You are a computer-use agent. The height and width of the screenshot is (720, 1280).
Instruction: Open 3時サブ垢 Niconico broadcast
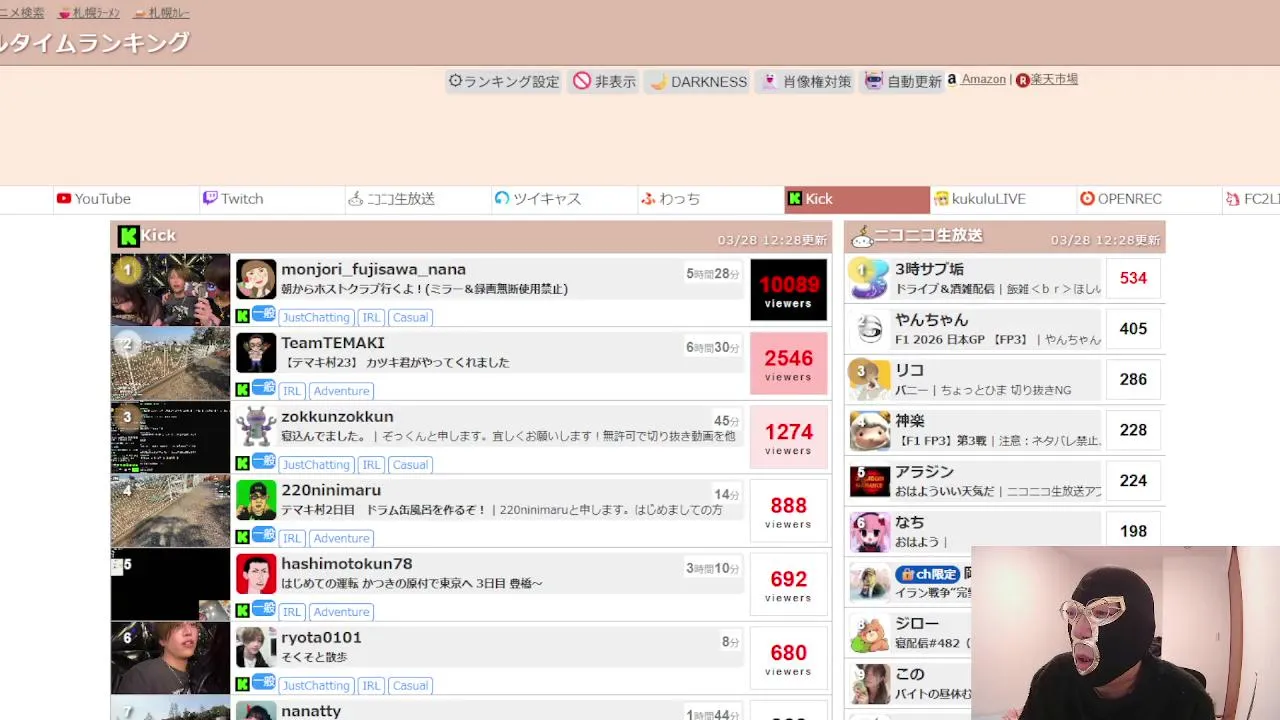click(x=929, y=269)
